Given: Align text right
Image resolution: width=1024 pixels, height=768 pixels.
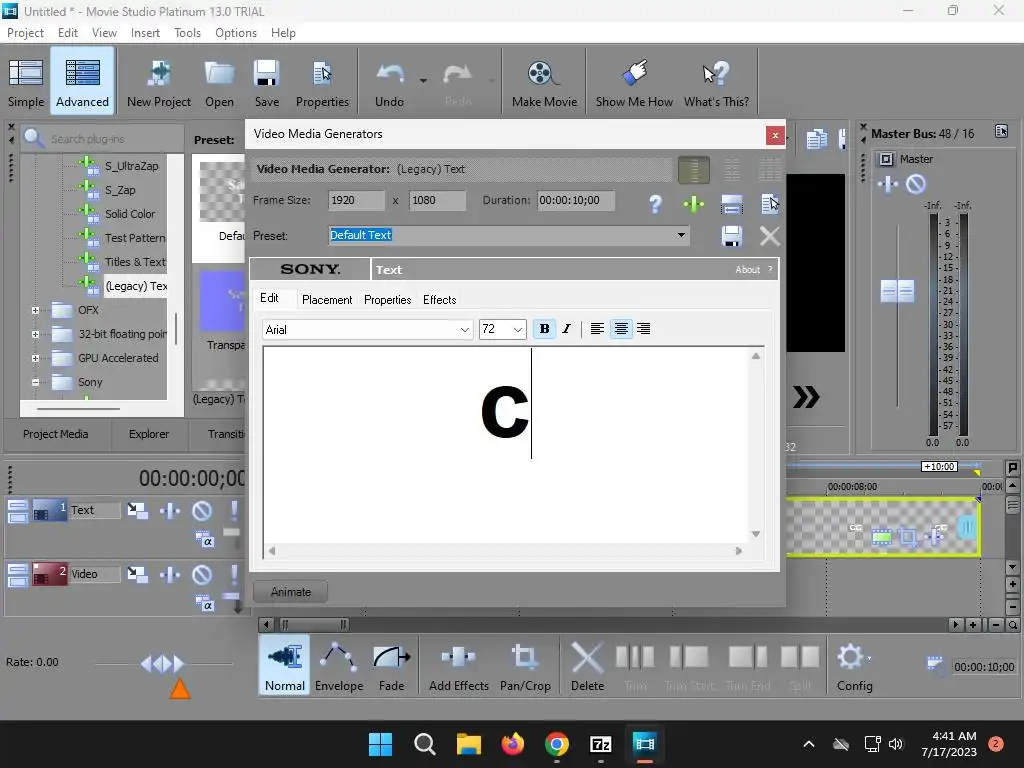Looking at the screenshot, I should point(643,329).
